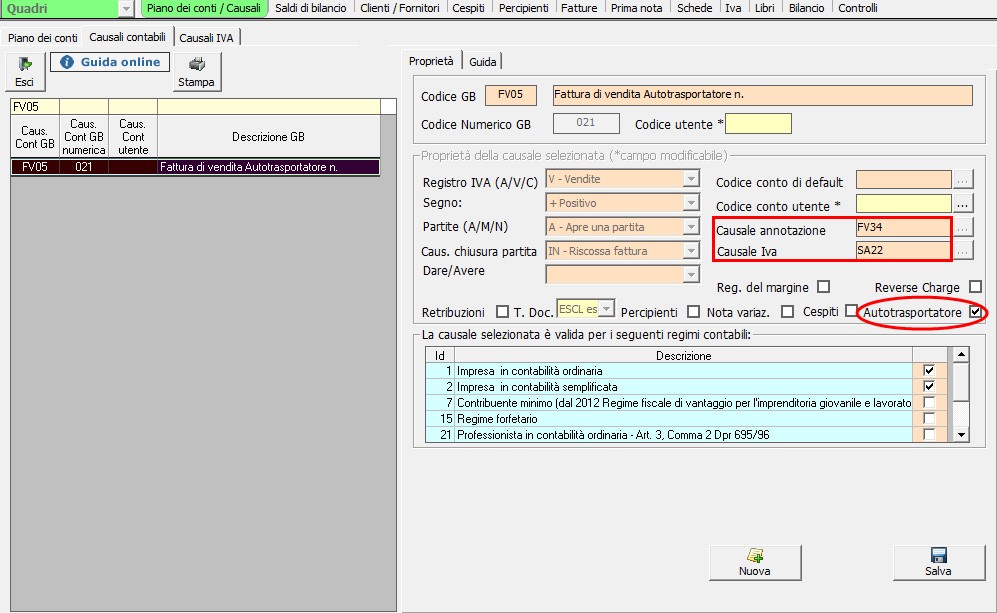The width and height of the screenshot is (997, 613).
Task: Toggle the Autotrasportatore checkbox
Action: coord(975,313)
